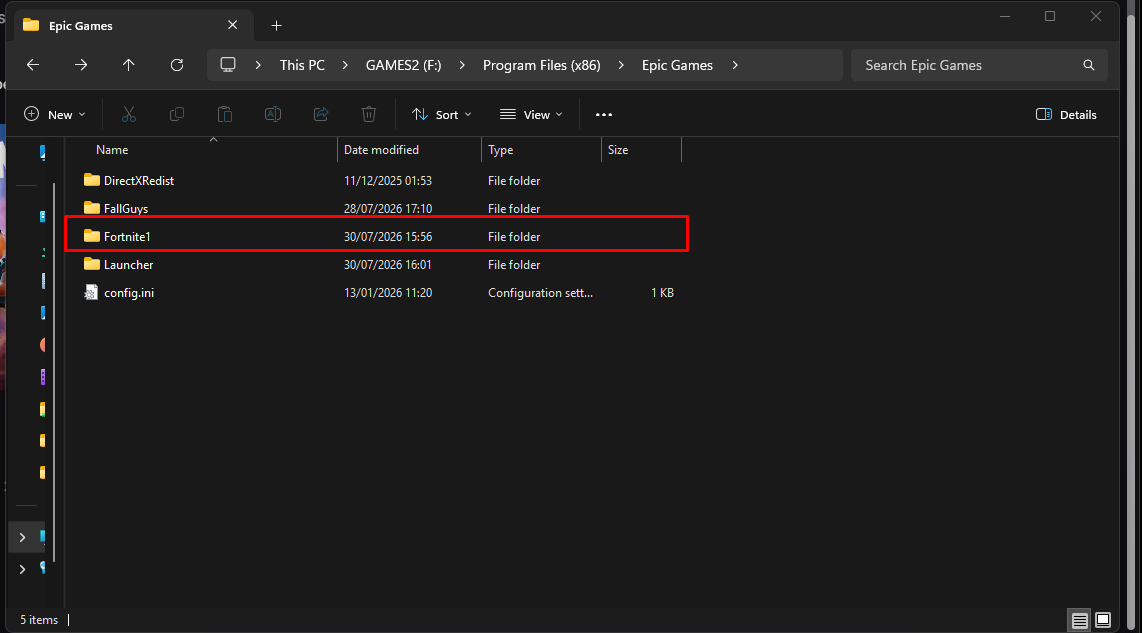The width and height of the screenshot is (1142, 633).
Task: Click Epic Games in breadcrumb
Action: [677, 65]
